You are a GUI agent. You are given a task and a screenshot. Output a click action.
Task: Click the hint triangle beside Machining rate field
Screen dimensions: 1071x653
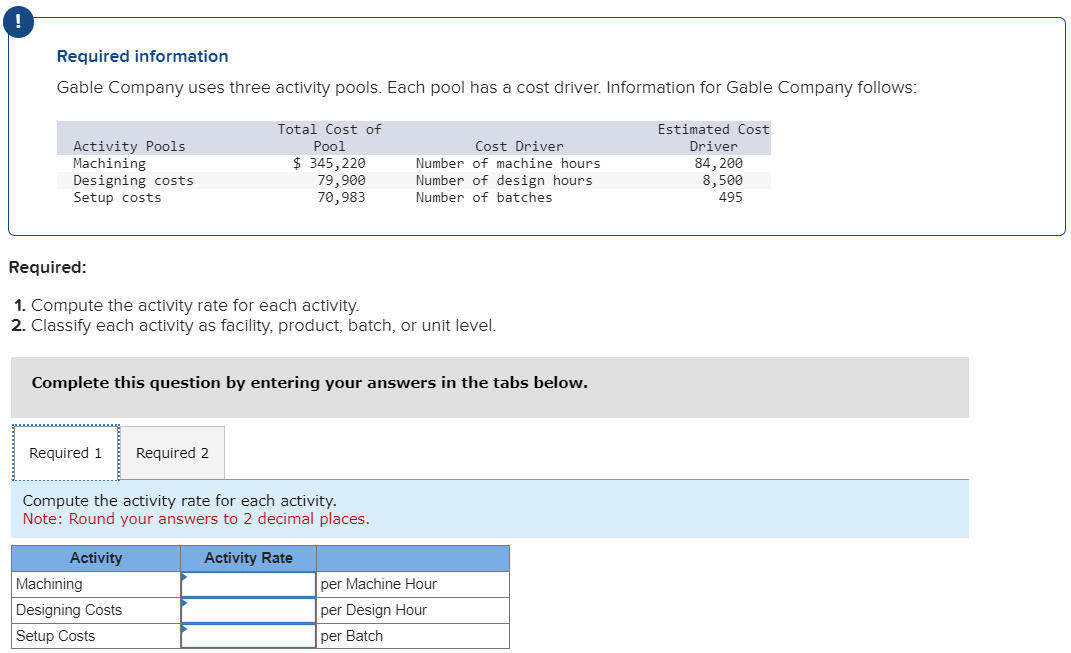(184, 578)
